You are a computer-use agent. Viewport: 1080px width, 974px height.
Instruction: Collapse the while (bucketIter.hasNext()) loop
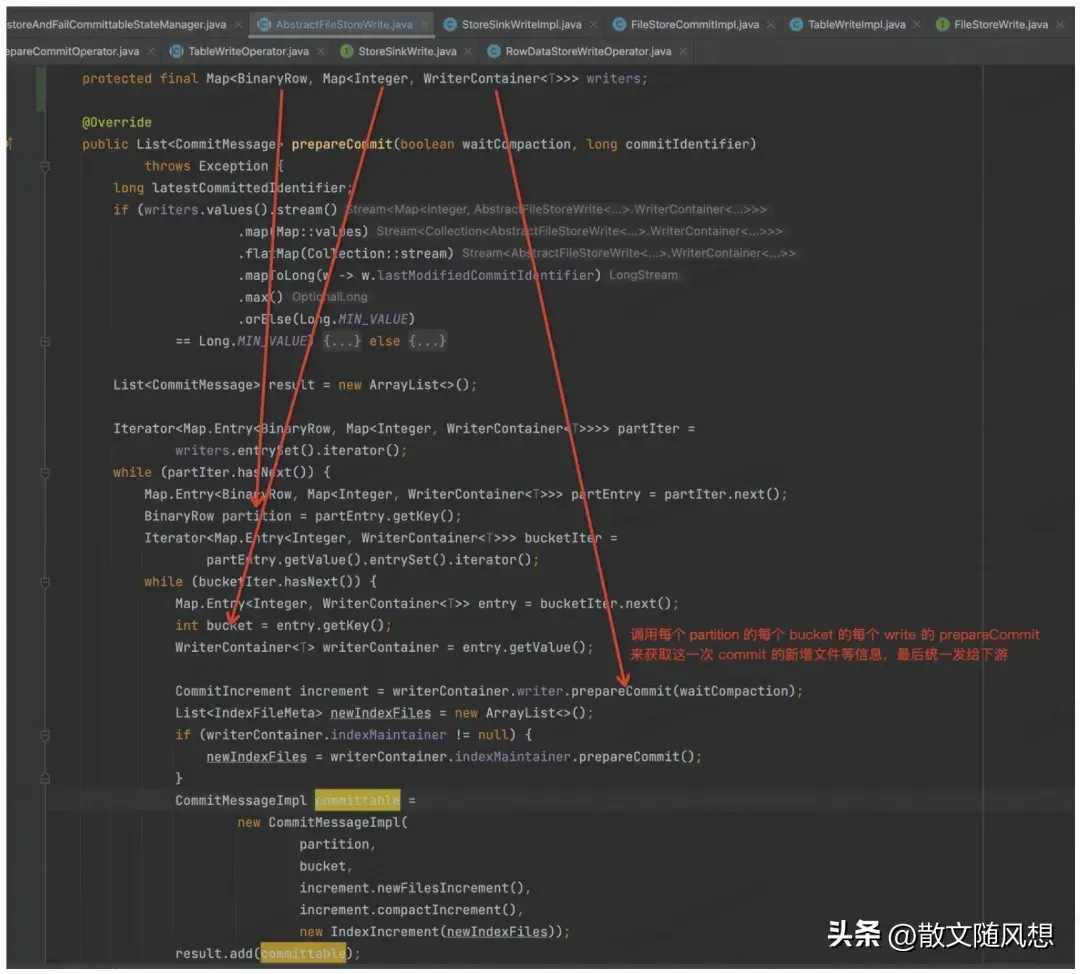45,583
